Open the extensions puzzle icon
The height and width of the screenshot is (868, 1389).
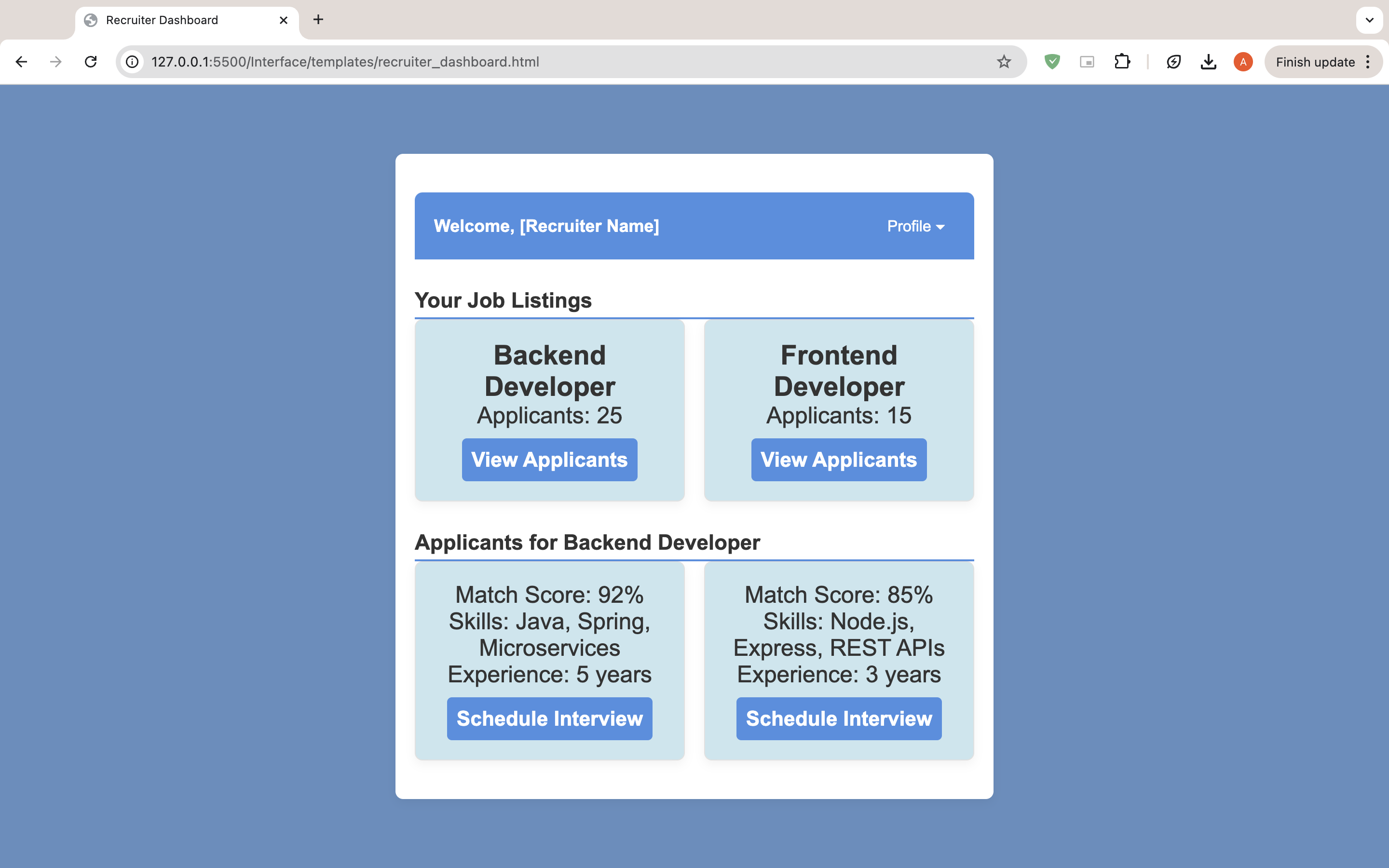[x=1121, y=61]
